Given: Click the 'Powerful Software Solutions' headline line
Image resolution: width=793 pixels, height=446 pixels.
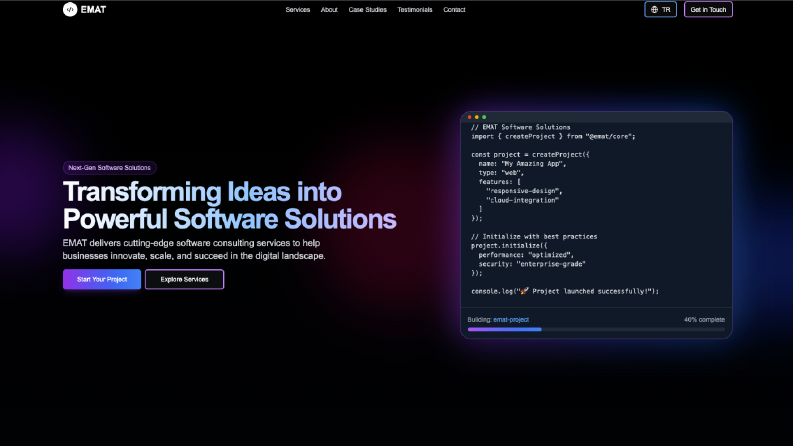Looking at the screenshot, I should (229, 219).
